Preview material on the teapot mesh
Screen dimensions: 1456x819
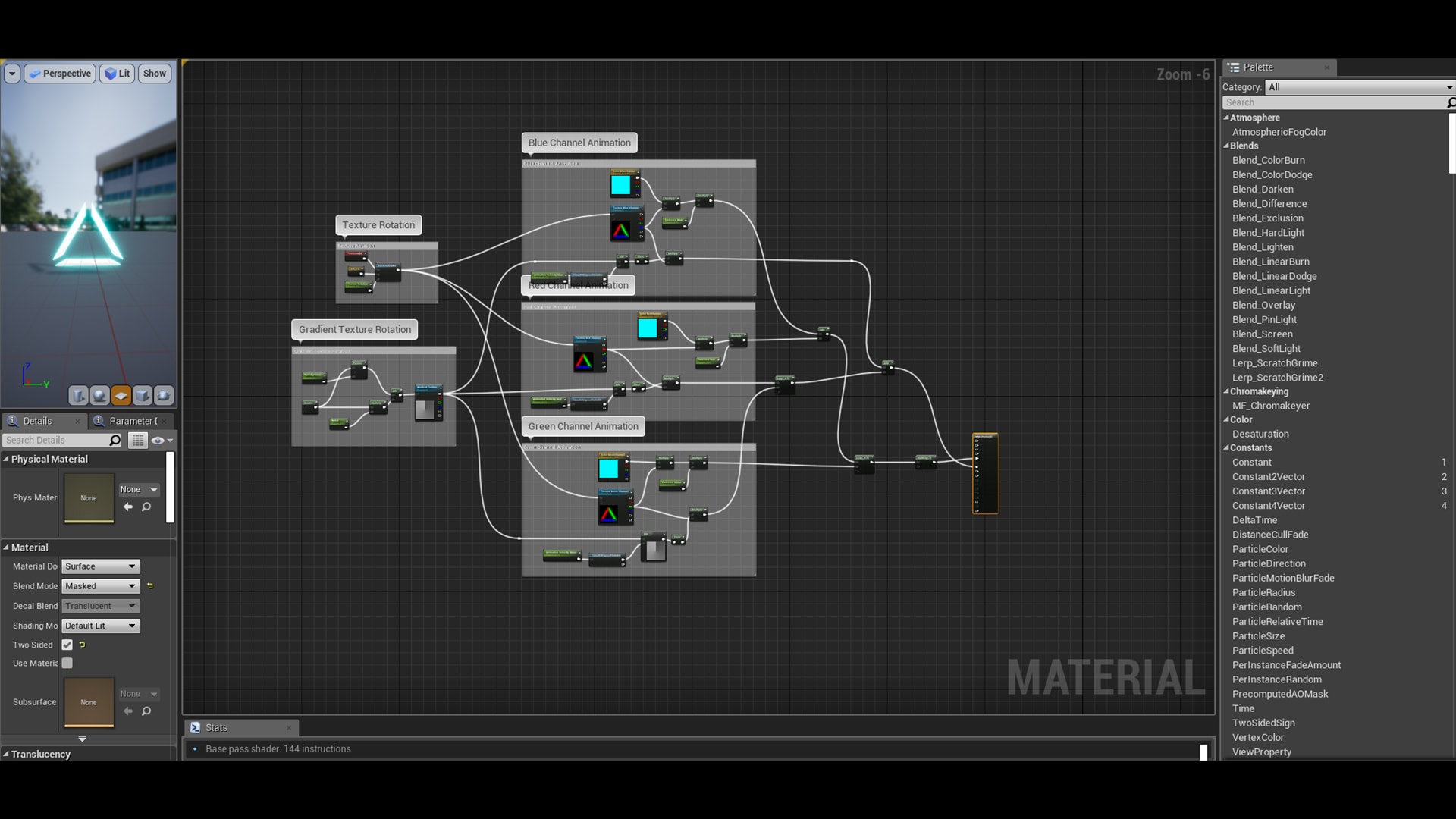(x=163, y=395)
